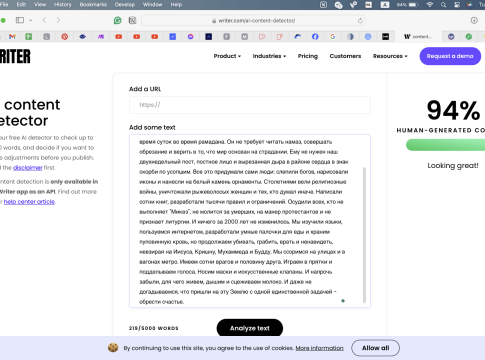Open the Bookmarks menu
This screenshot has width=485, height=360.
coord(93,5)
